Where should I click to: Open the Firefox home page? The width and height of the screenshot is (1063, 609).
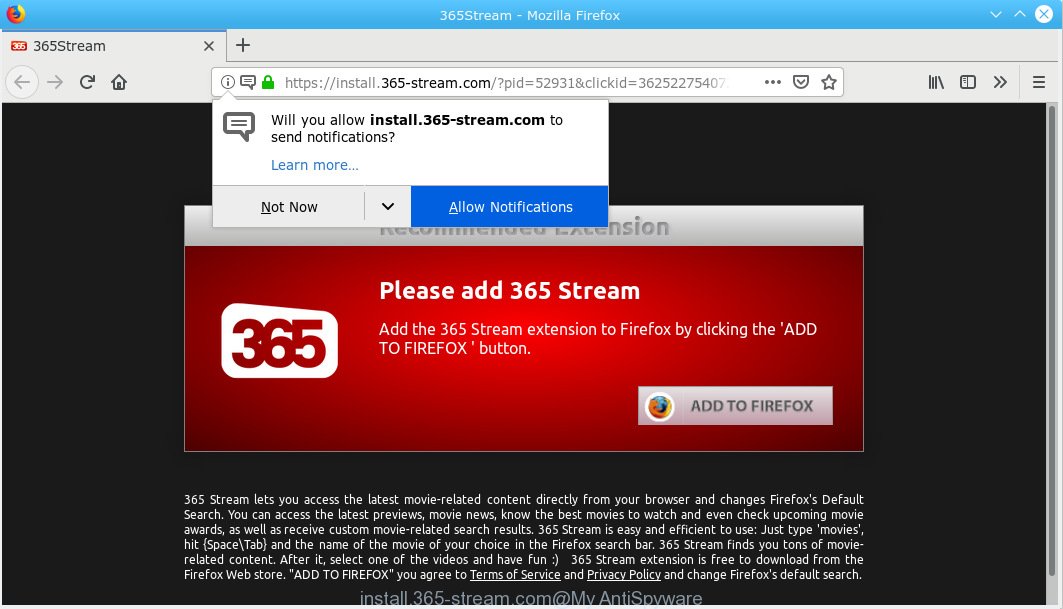pos(119,82)
